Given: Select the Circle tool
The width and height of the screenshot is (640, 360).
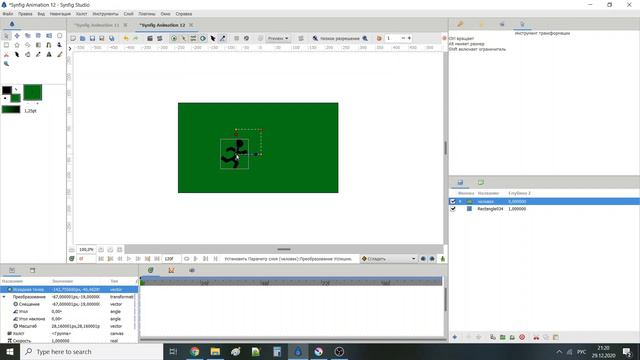Looking at the screenshot, I should coord(59,36).
